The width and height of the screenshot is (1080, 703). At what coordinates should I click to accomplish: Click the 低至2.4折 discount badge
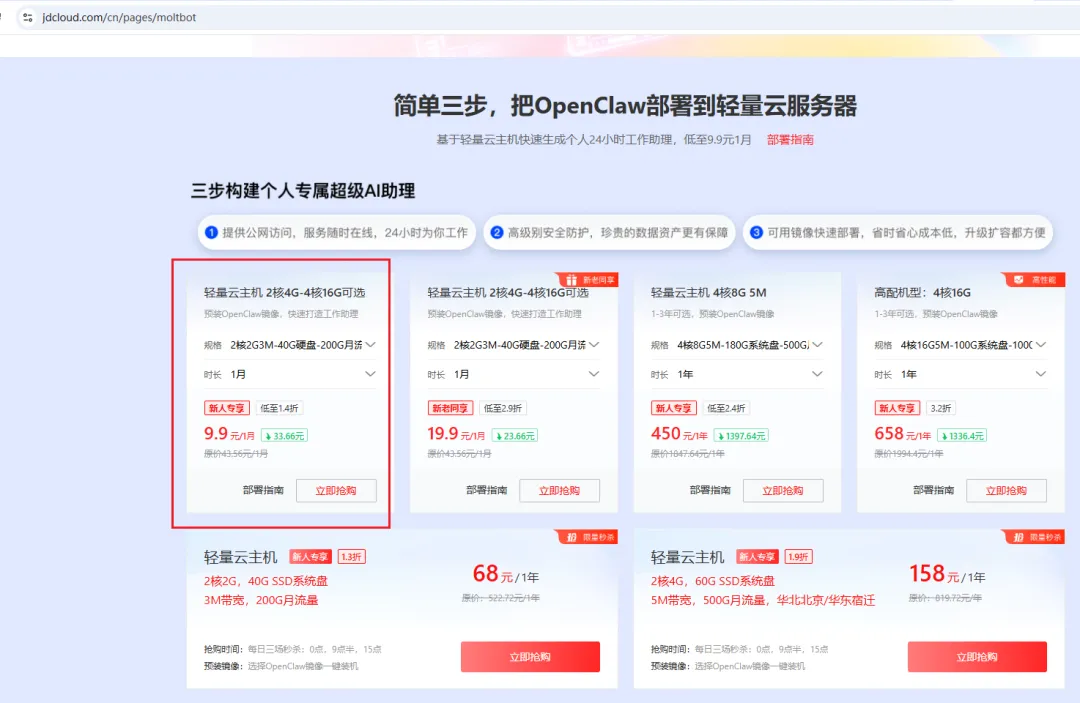[x=727, y=408]
